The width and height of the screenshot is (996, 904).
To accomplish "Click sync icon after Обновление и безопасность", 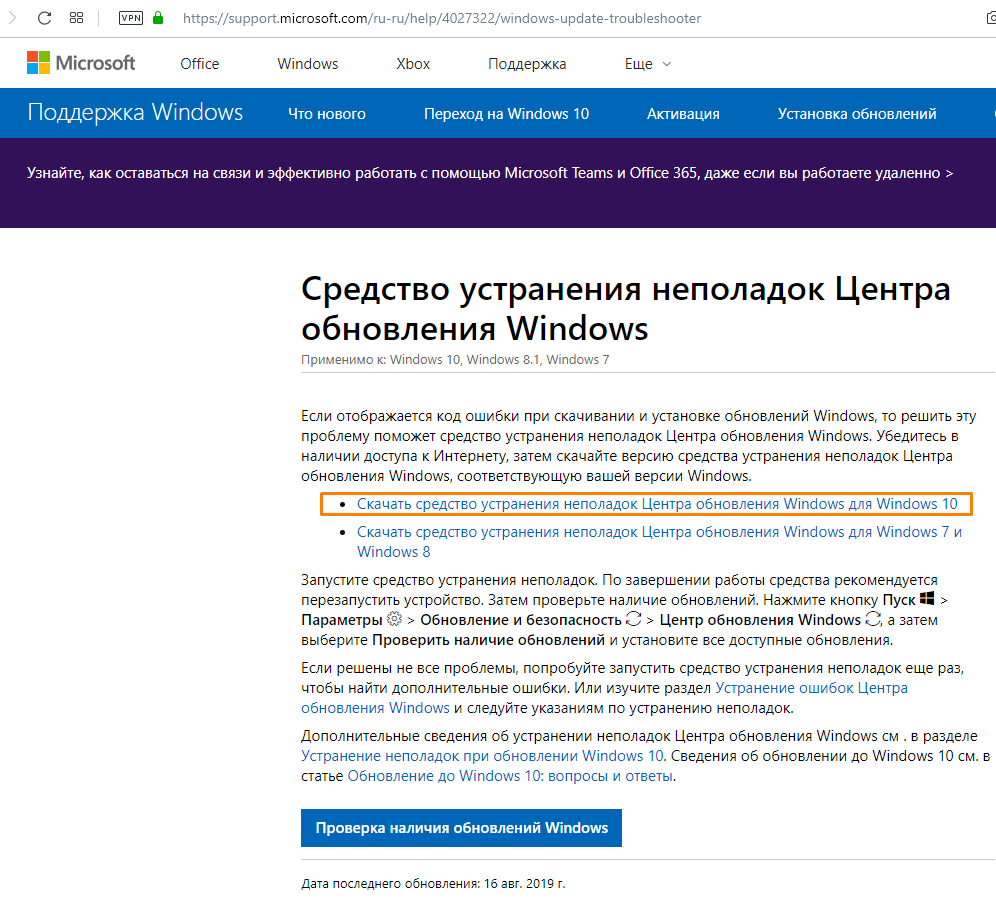I will click(633, 619).
